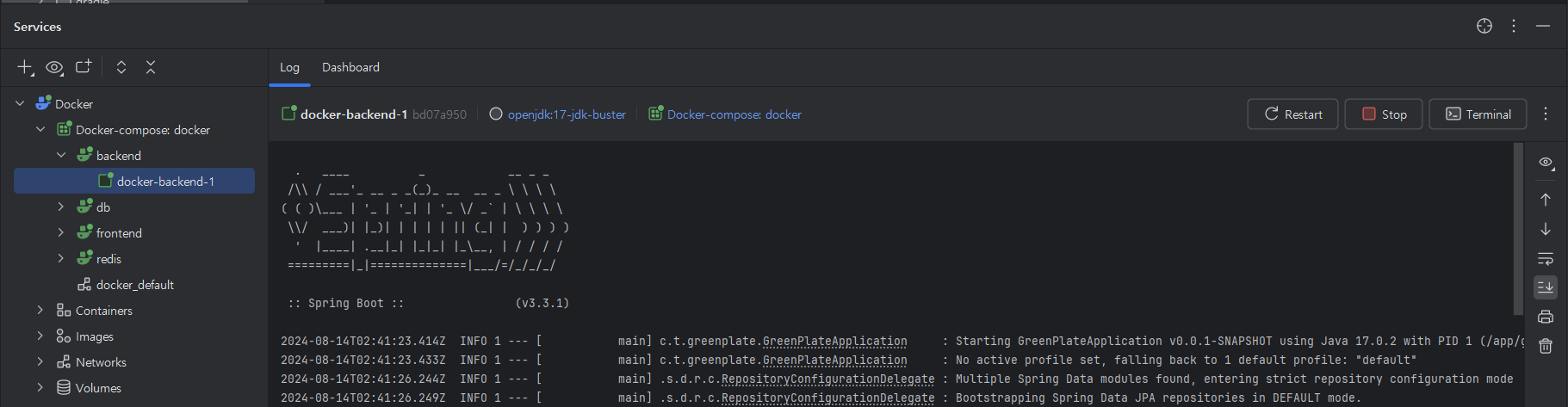Click the Docker-compose grid icon in tree
The image size is (1568, 407).
[x=64, y=129]
